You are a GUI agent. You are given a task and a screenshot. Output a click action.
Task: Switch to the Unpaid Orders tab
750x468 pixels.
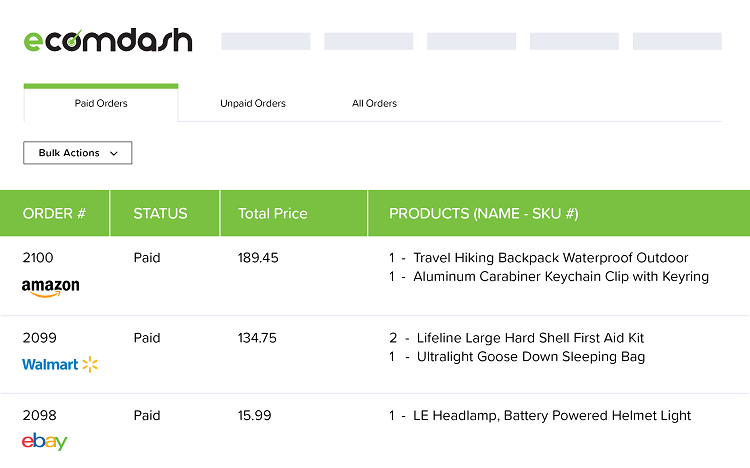click(x=253, y=103)
